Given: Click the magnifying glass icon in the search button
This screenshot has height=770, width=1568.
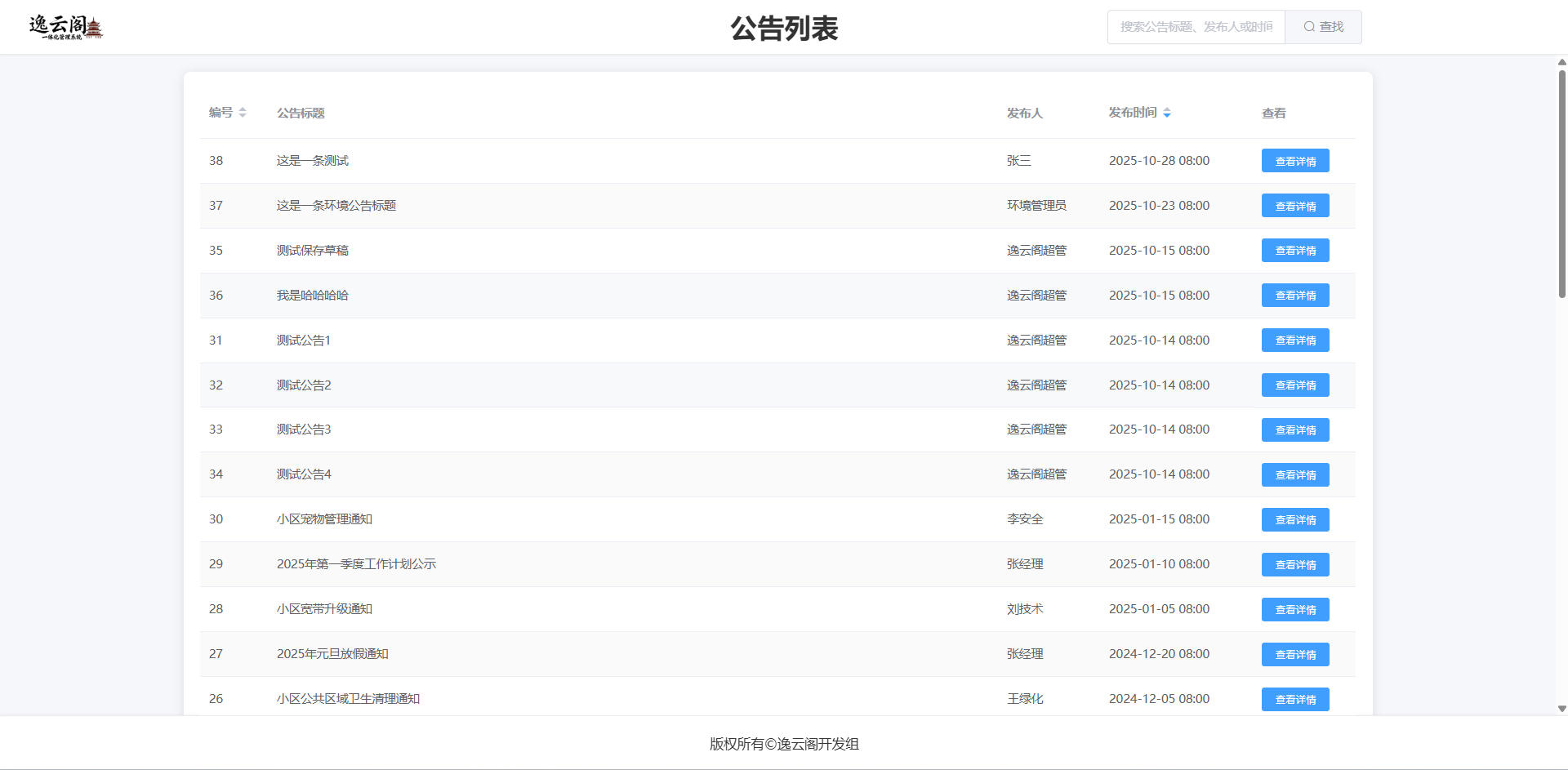Looking at the screenshot, I should (1308, 26).
